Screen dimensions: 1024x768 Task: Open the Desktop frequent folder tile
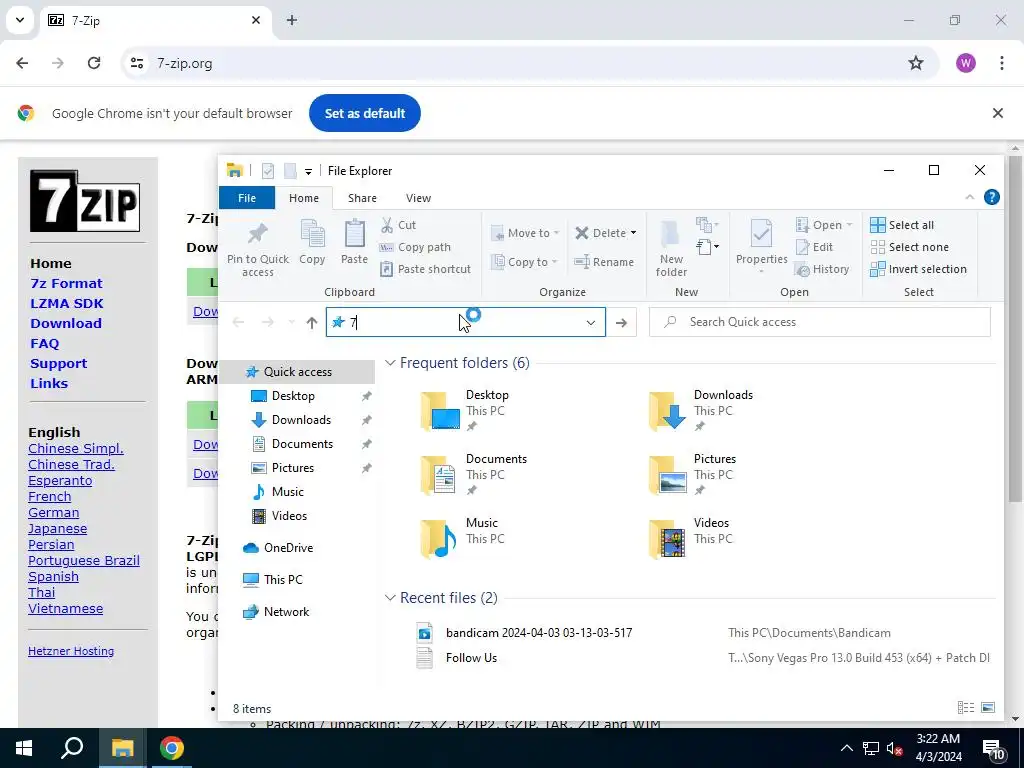467,411
